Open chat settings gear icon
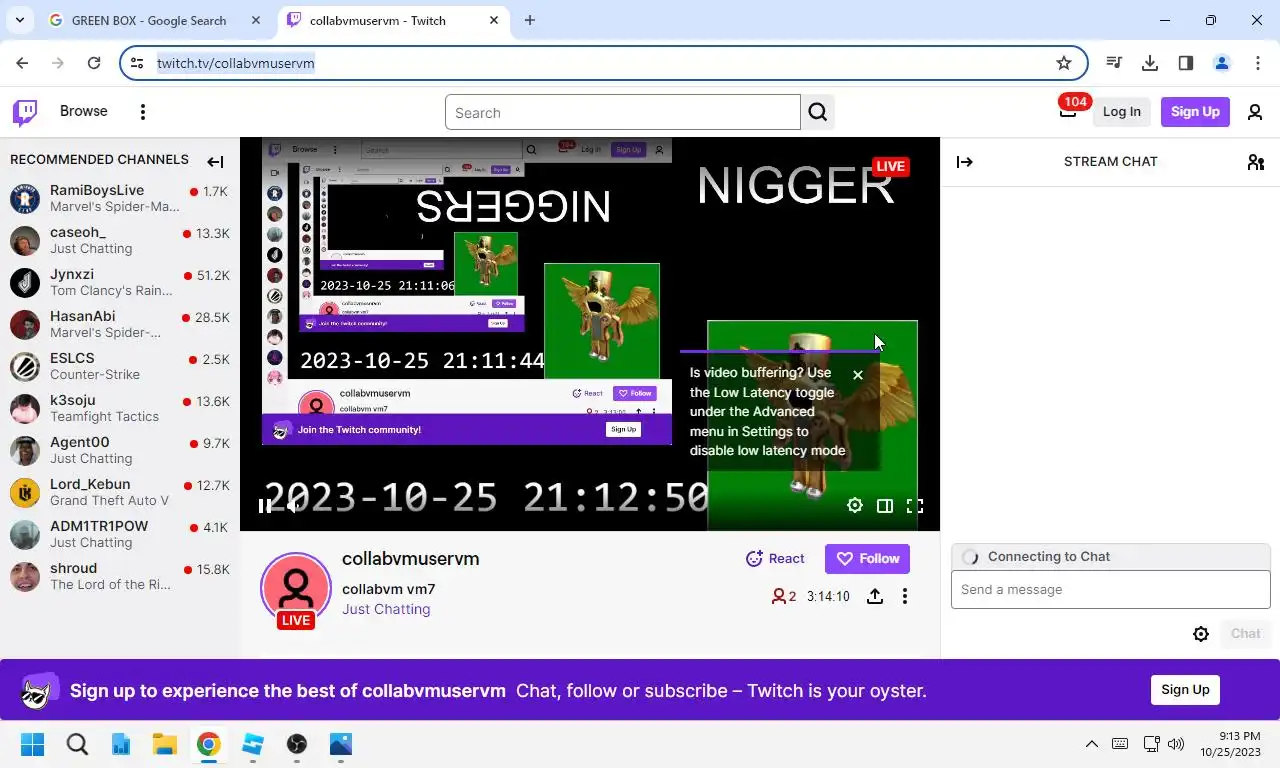This screenshot has height=768, width=1280. pyautogui.click(x=1201, y=634)
